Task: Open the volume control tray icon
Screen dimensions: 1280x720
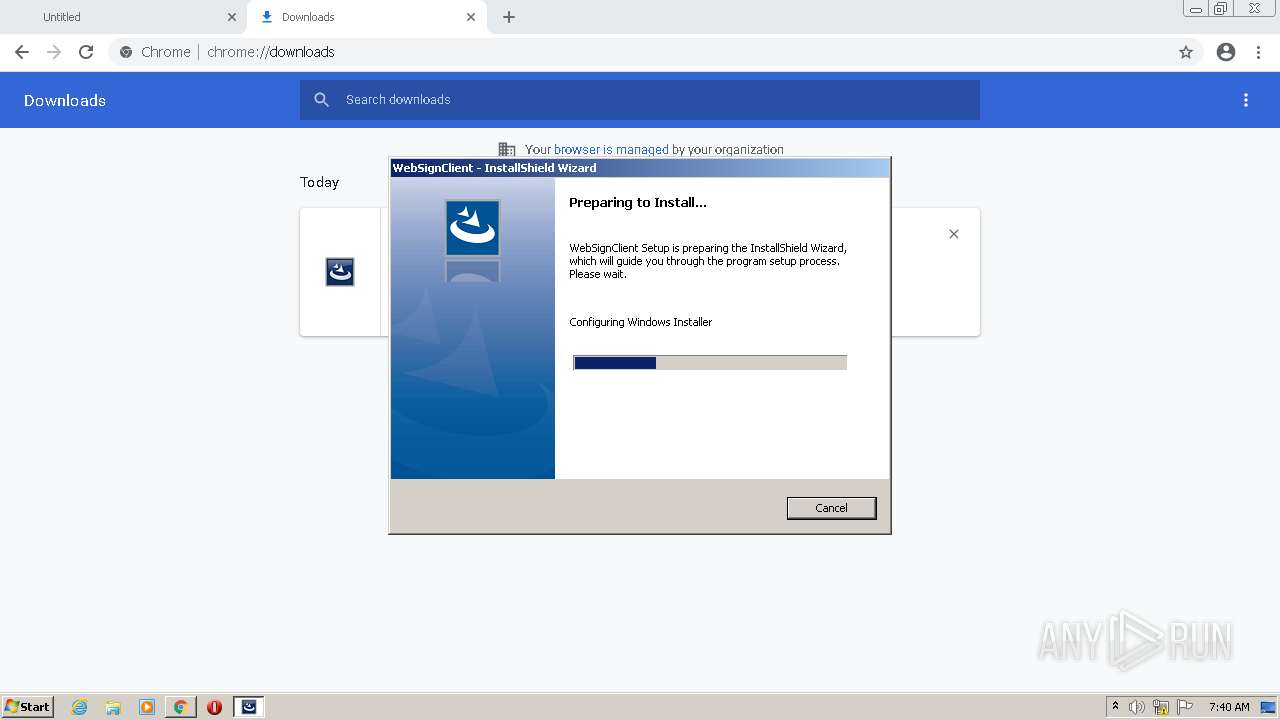Action: click(x=1137, y=707)
